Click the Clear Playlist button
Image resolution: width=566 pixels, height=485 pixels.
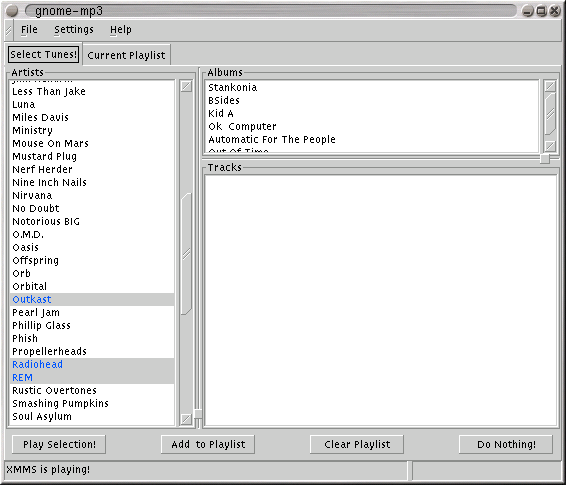click(x=357, y=444)
